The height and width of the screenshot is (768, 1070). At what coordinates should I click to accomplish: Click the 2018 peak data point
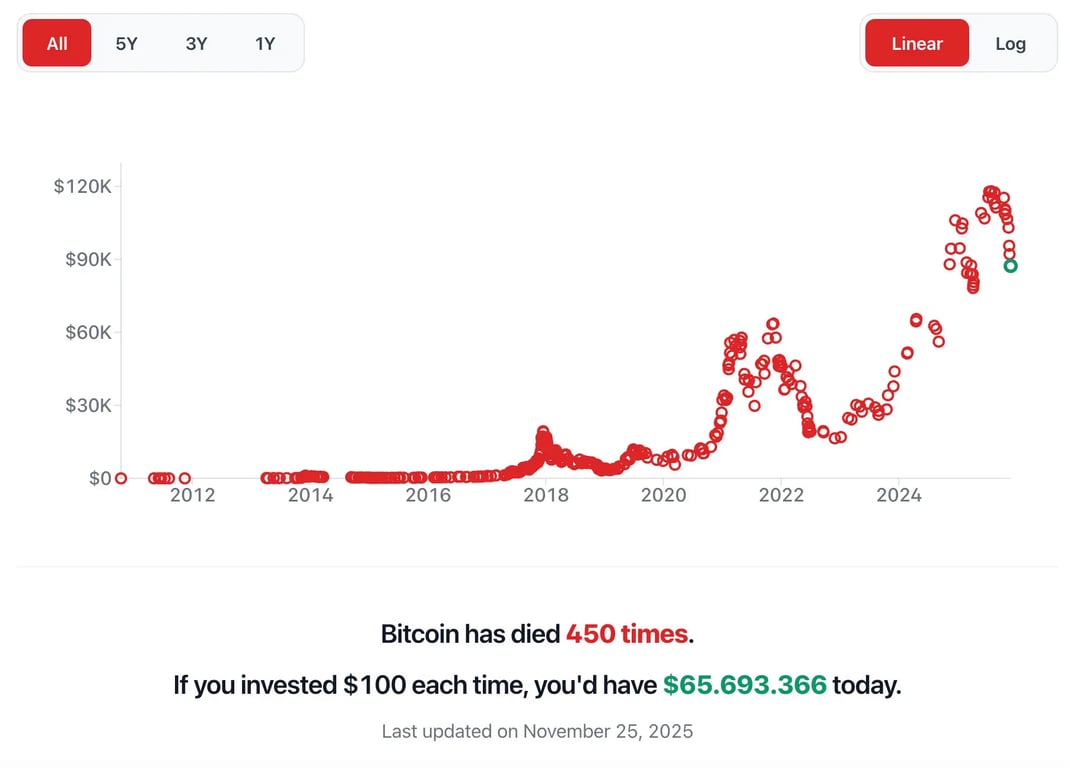point(543,431)
